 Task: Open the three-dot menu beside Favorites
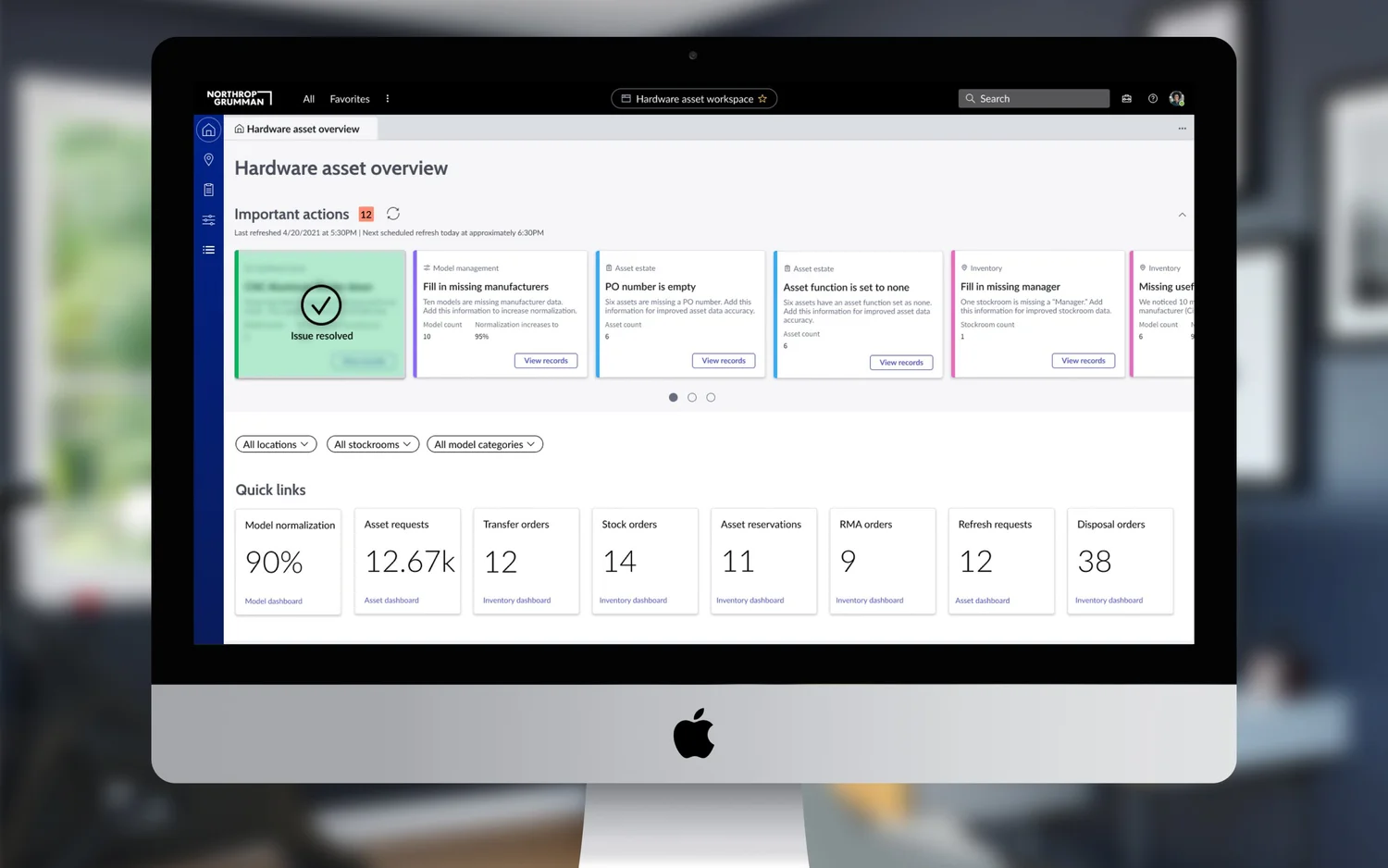(x=387, y=99)
